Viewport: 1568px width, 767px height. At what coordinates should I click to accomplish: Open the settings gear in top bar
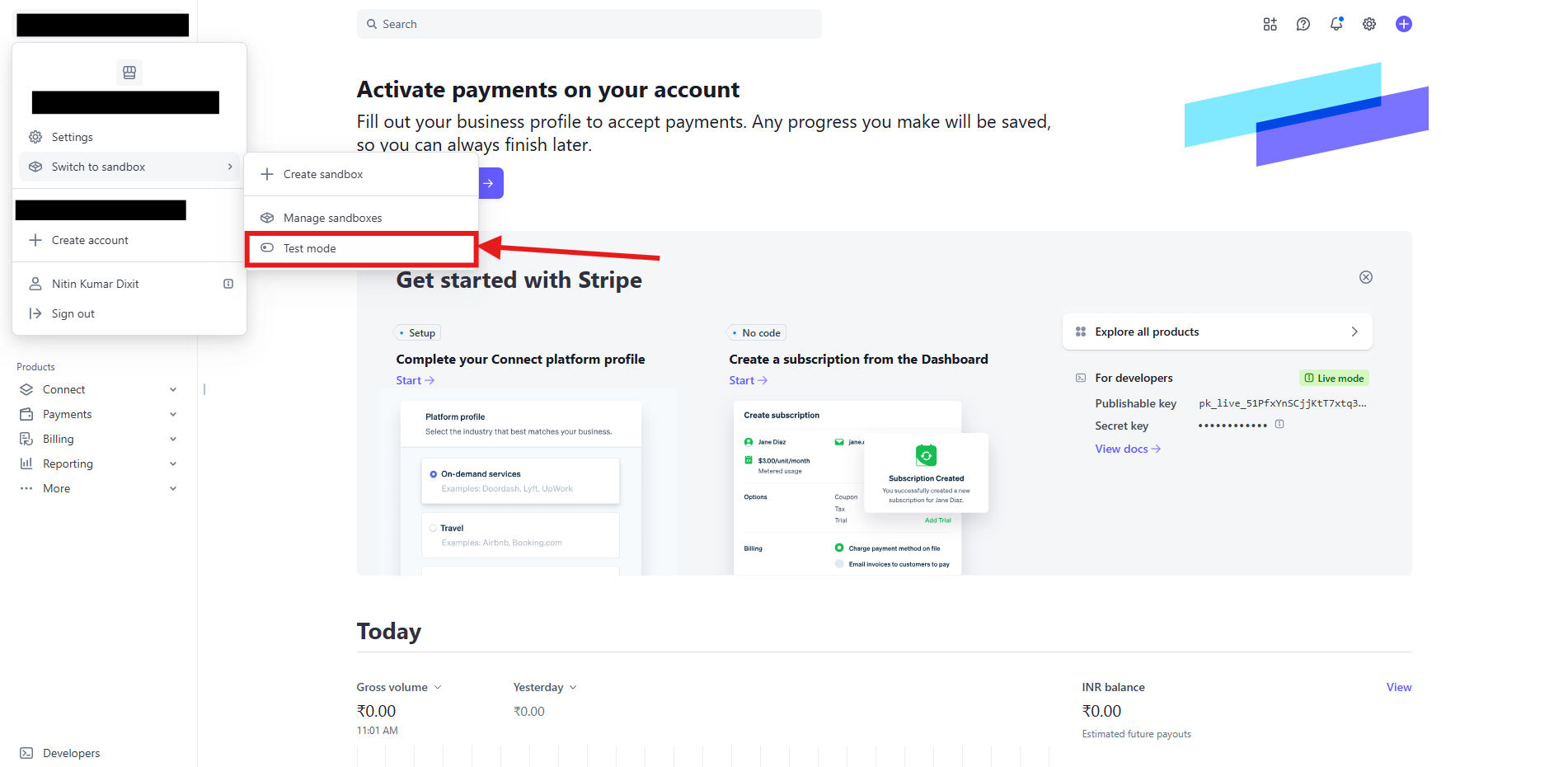(1369, 25)
